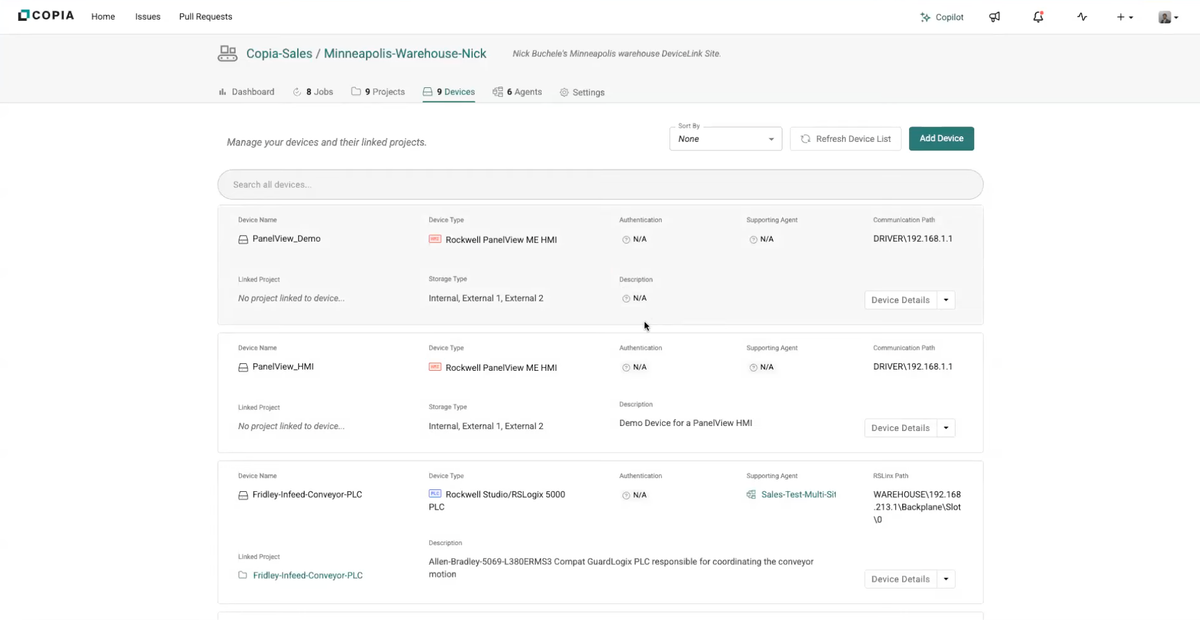
Task: Open the Minneapolis-Warehouse-Nick site link
Action: 406,54
